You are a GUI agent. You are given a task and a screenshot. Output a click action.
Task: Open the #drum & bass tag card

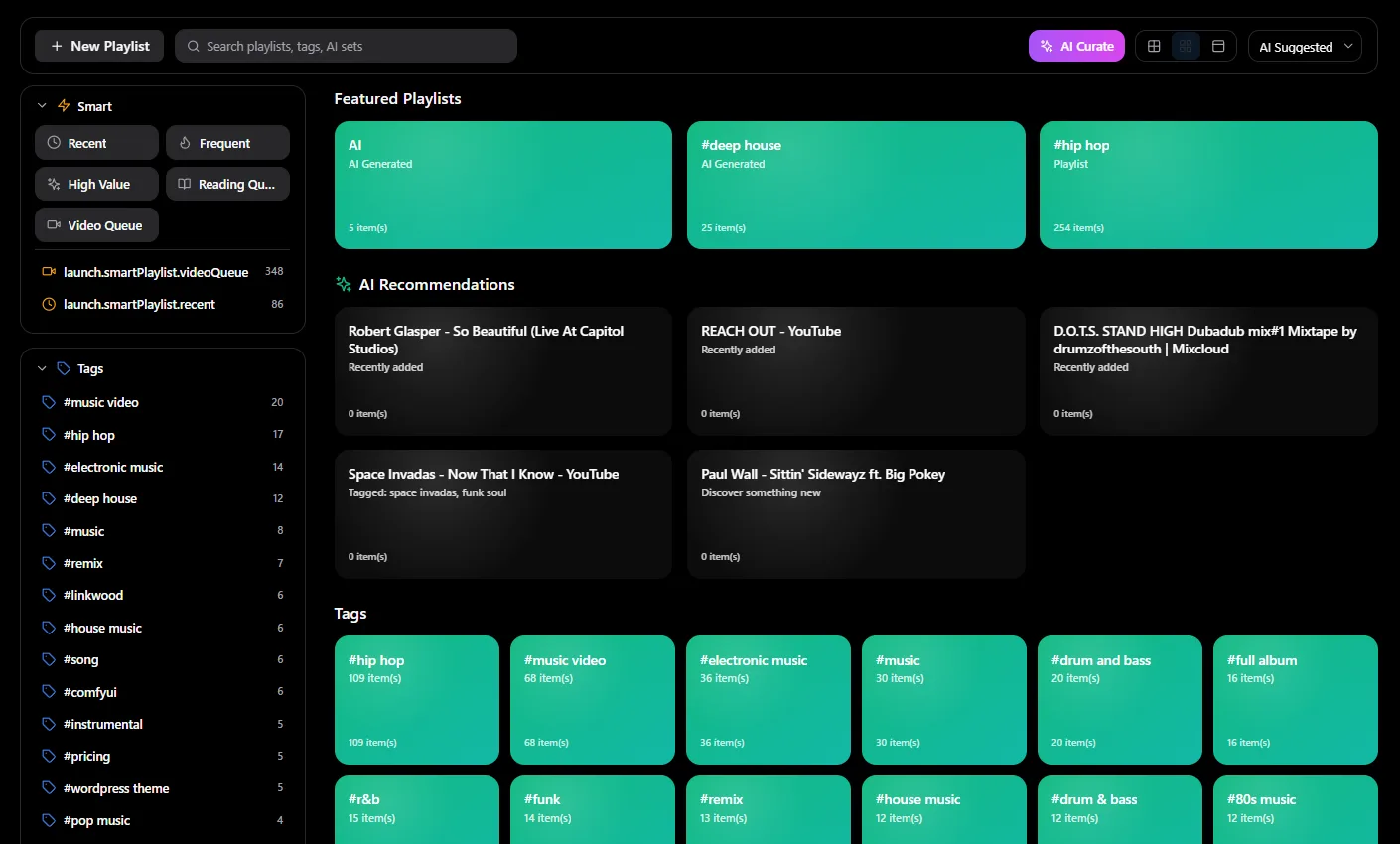click(1120, 810)
